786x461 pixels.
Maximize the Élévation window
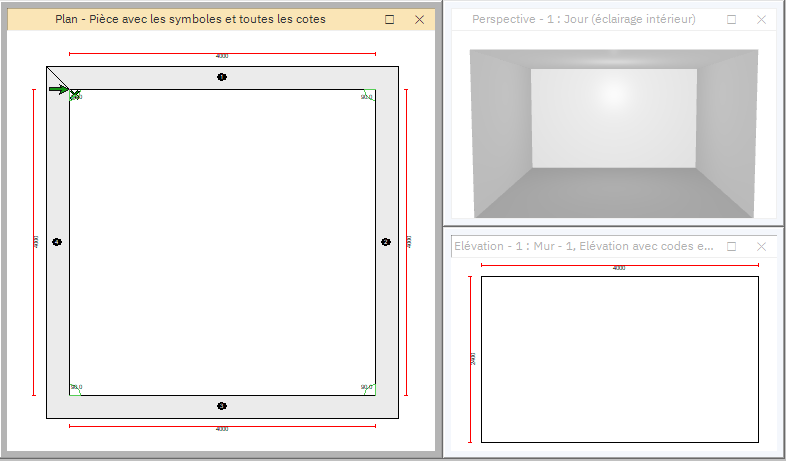tap(732, 245)
